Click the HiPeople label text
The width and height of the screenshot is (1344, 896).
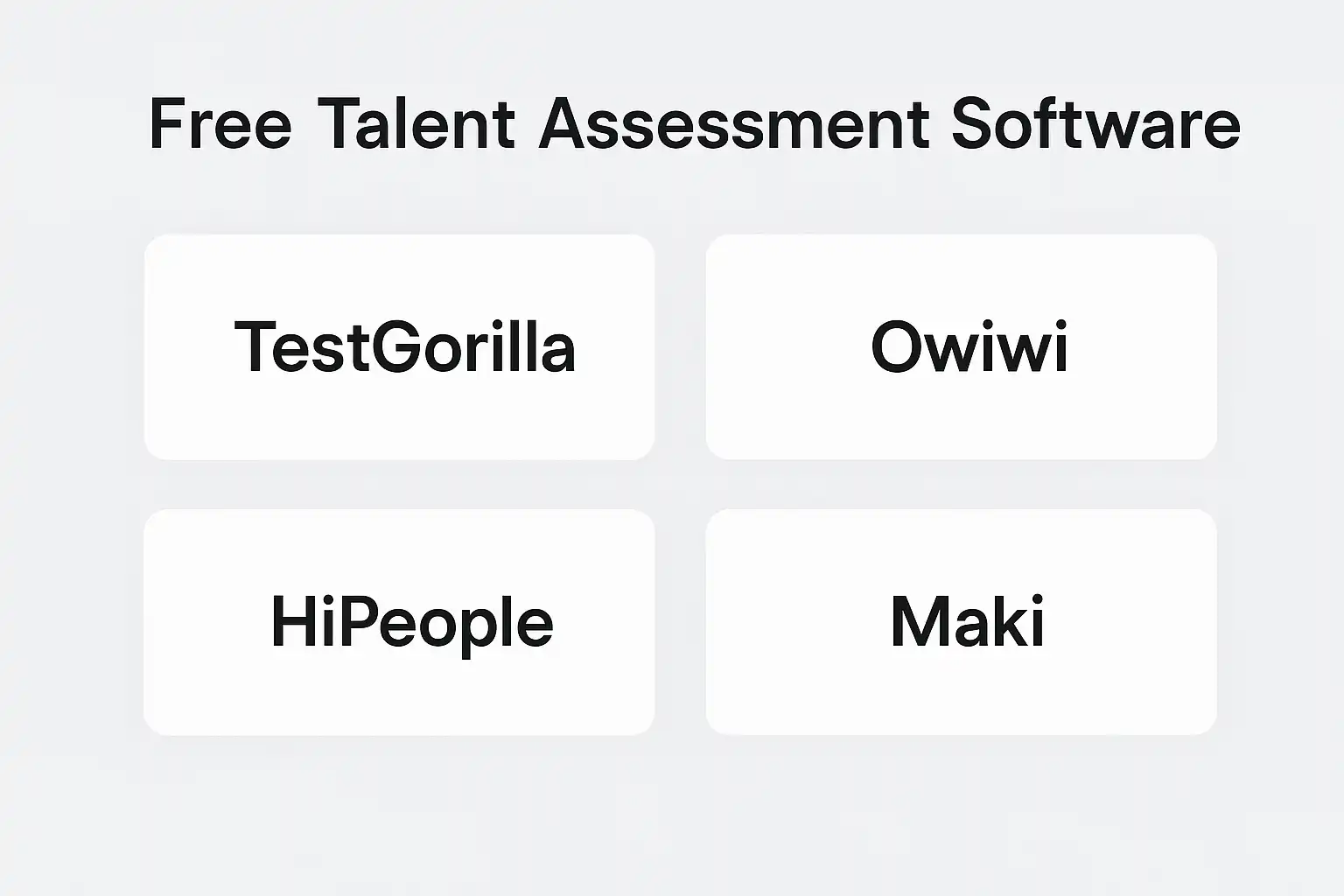(x=411, y=623)
